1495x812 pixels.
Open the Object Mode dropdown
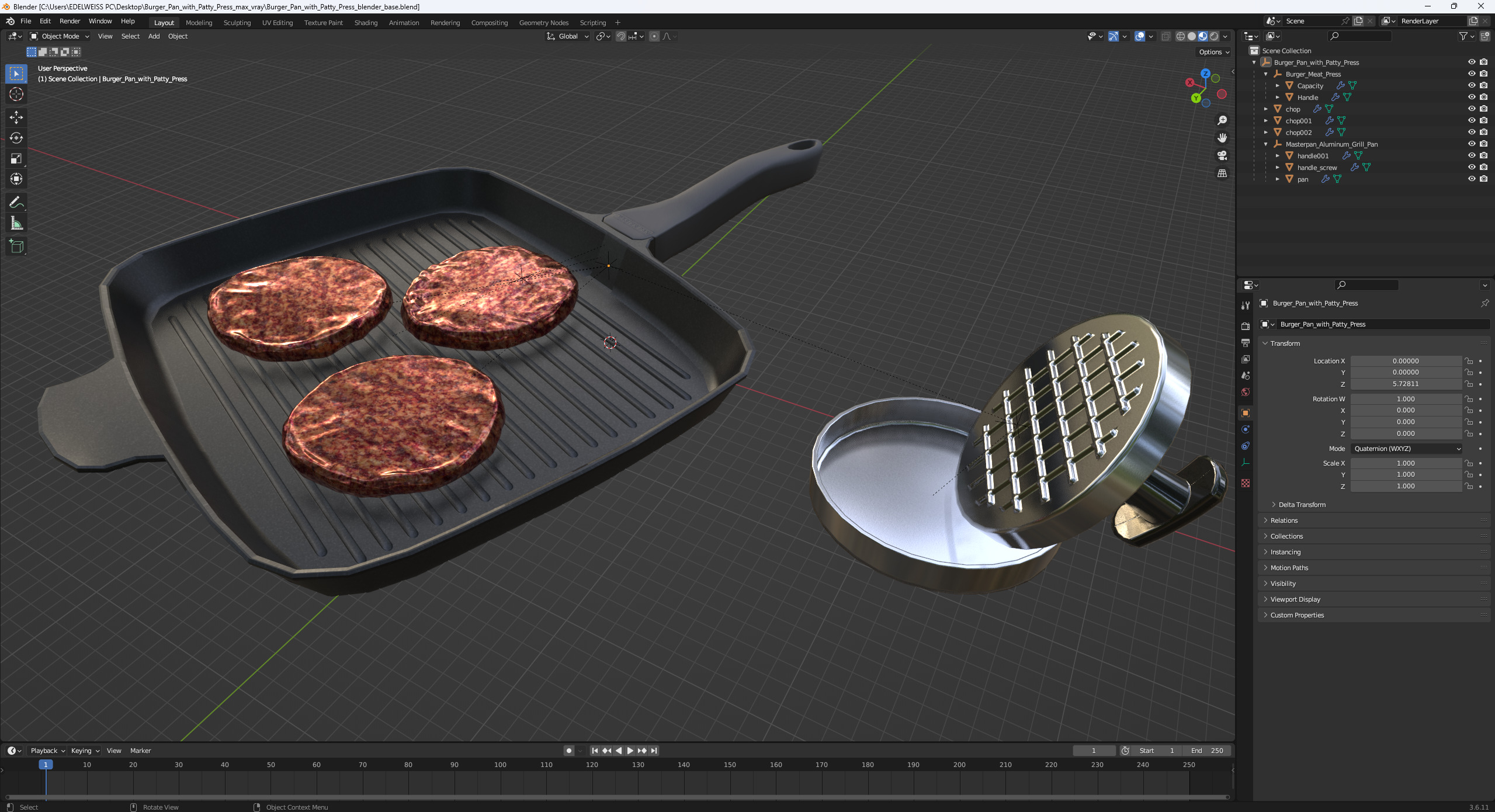[60, 36]
